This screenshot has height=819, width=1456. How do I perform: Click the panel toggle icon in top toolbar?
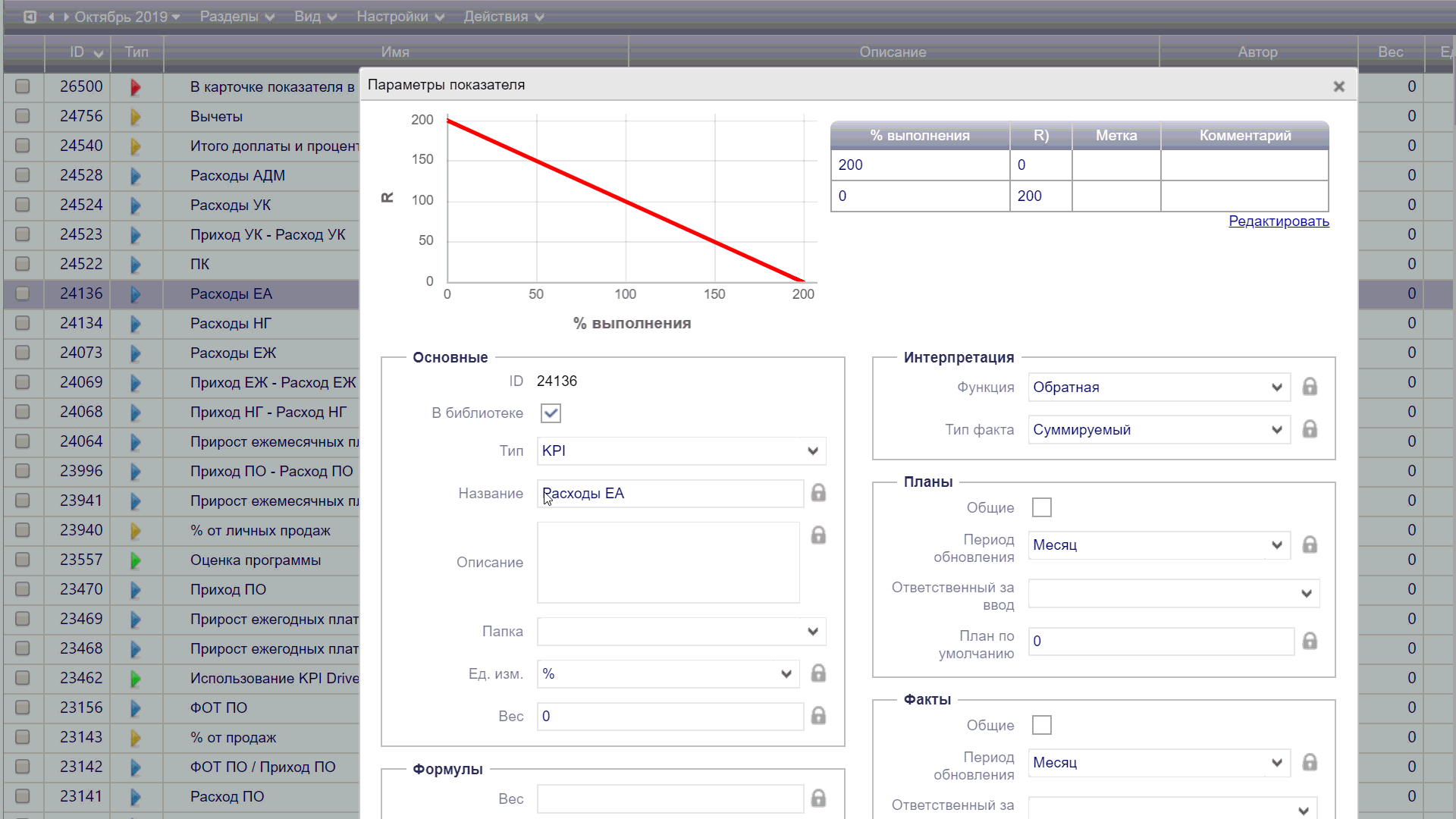pos(30,17)
